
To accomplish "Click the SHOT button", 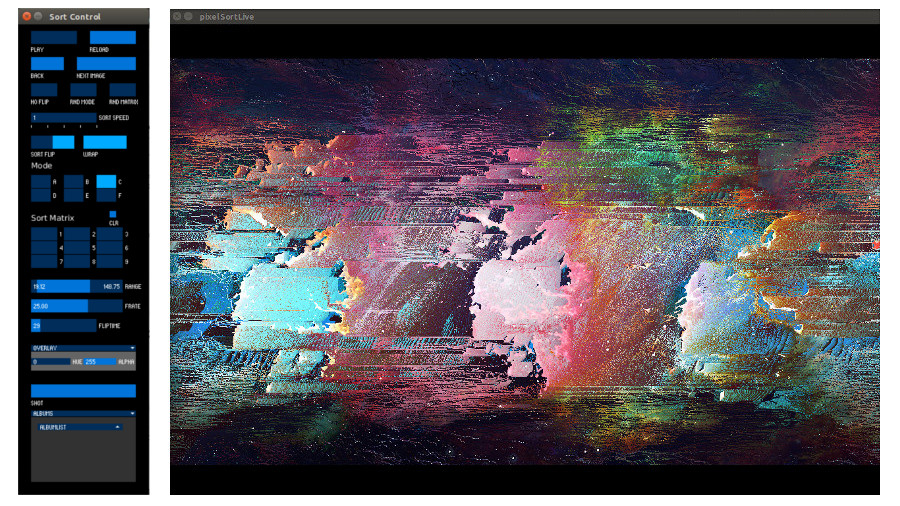I will (x=83, y=391).
